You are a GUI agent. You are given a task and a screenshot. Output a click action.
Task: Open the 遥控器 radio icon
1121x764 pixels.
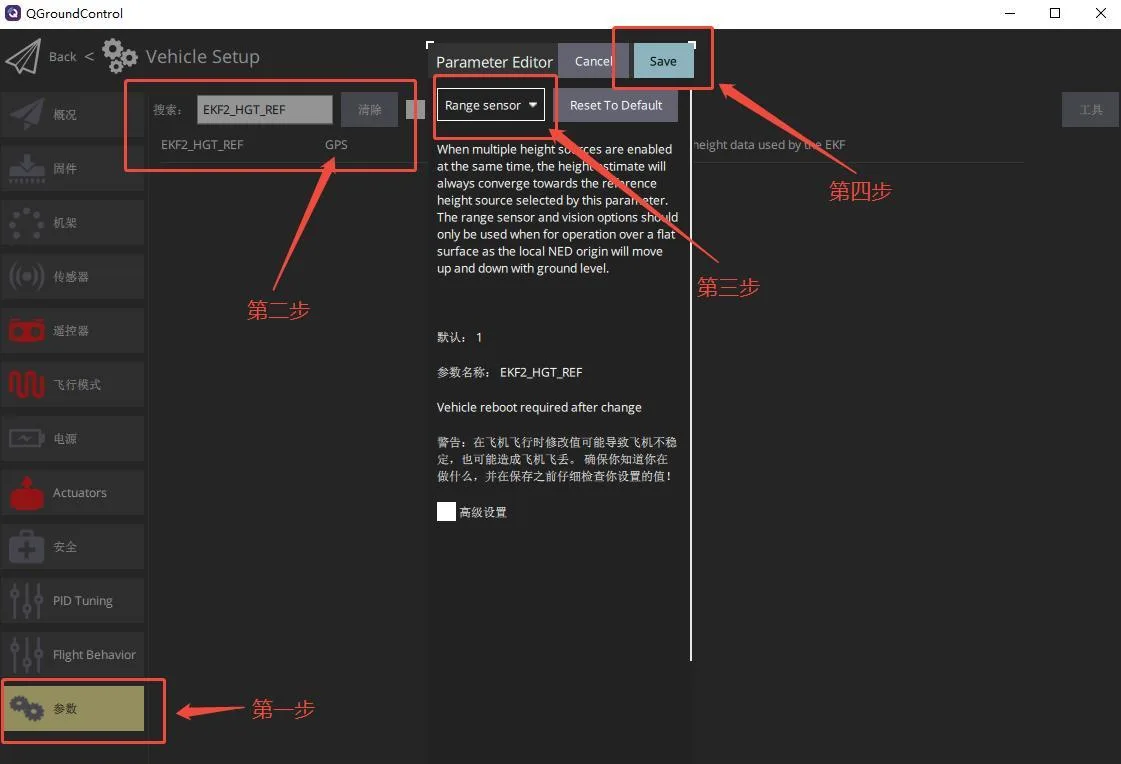click(x=26, y=331)
